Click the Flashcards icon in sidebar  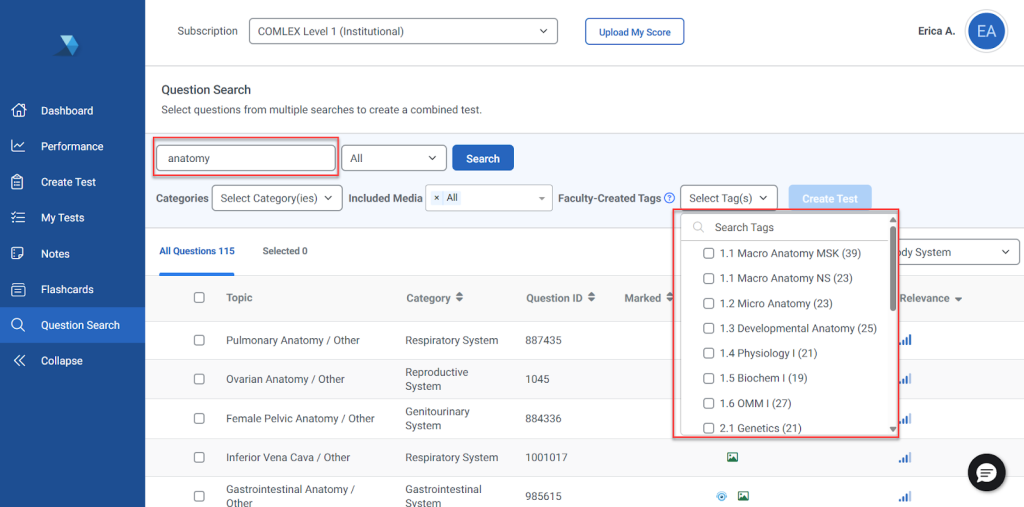[x=18, y=290]
